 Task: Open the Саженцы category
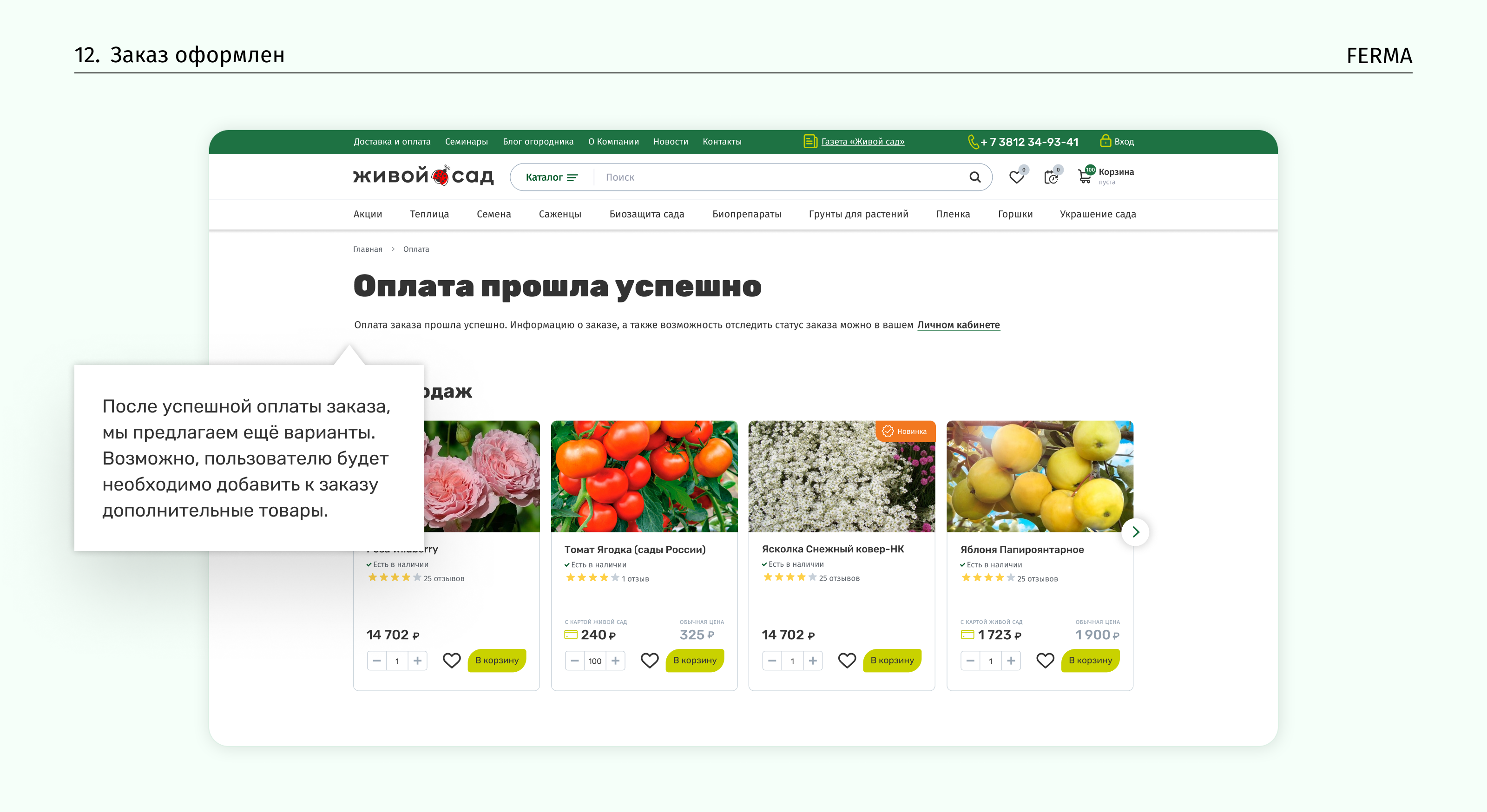[559, 214]
